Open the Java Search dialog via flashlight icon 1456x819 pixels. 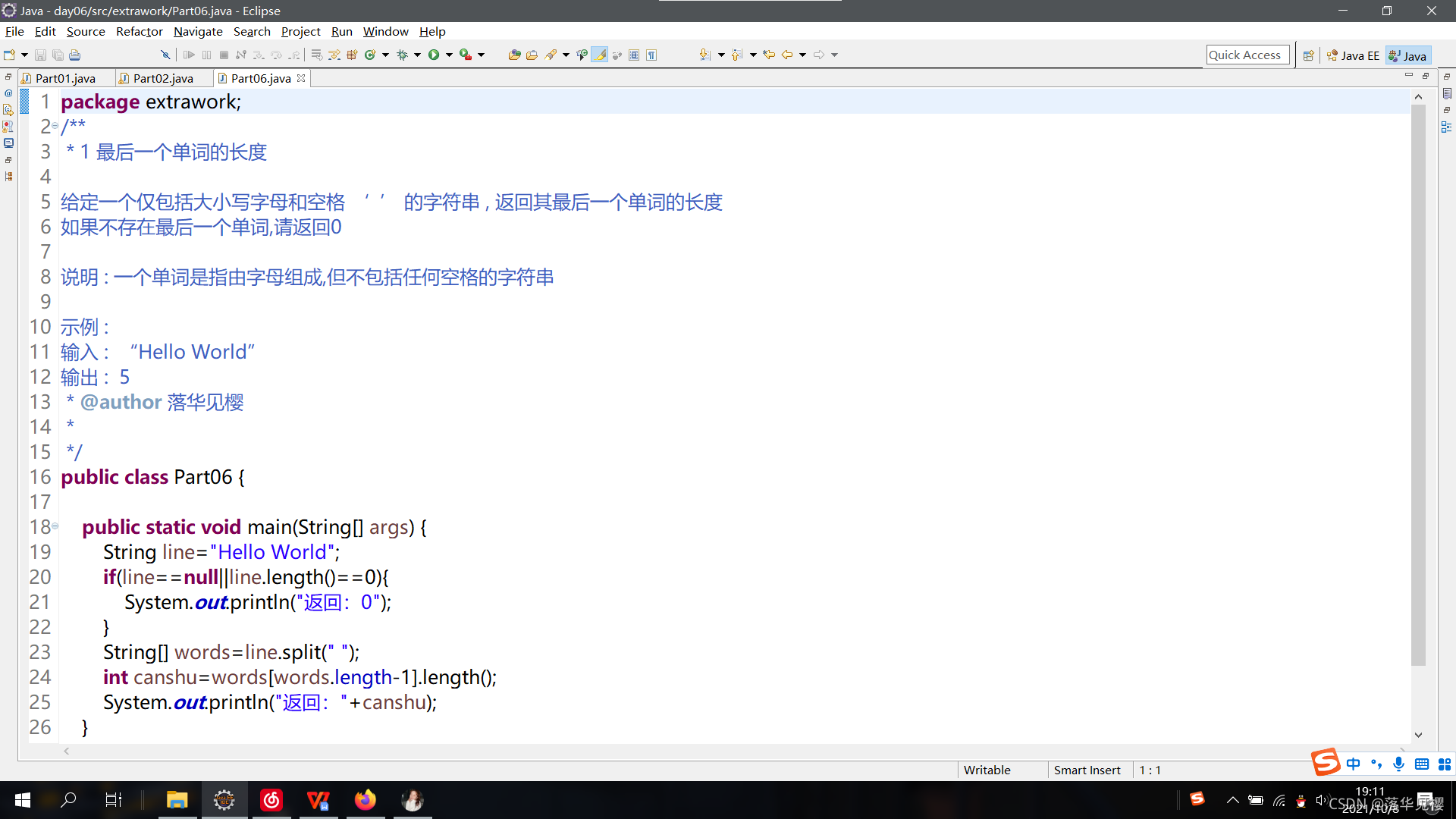pyautogui.click(x=551, y=55)
